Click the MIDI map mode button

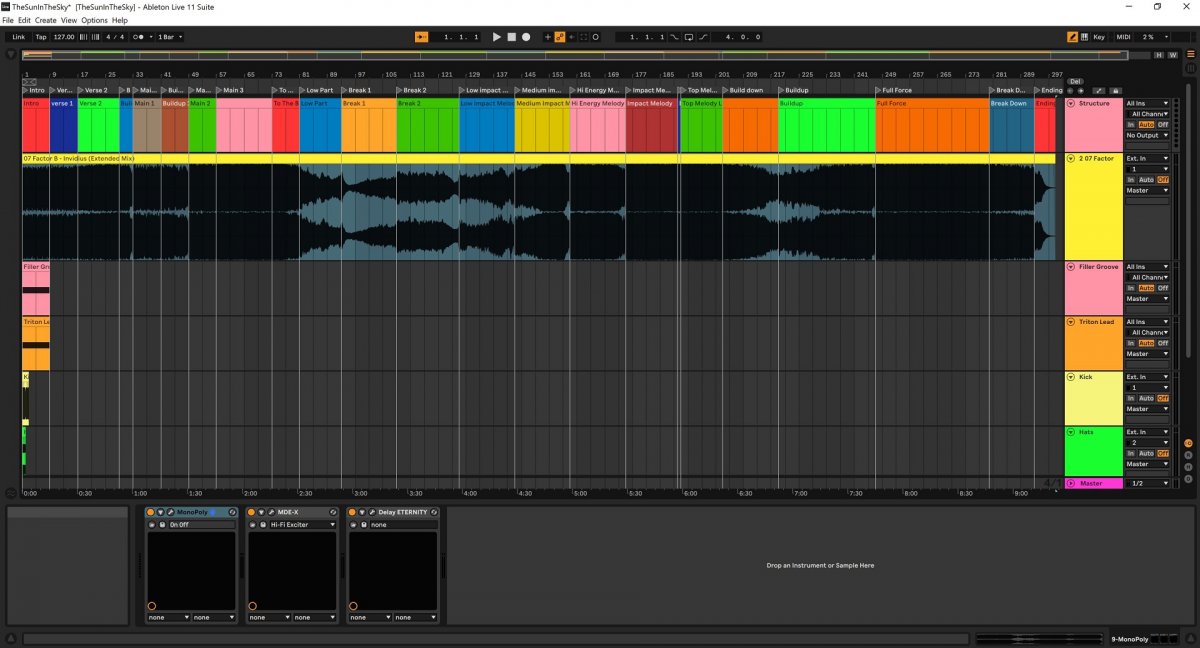pos(1124,37)
